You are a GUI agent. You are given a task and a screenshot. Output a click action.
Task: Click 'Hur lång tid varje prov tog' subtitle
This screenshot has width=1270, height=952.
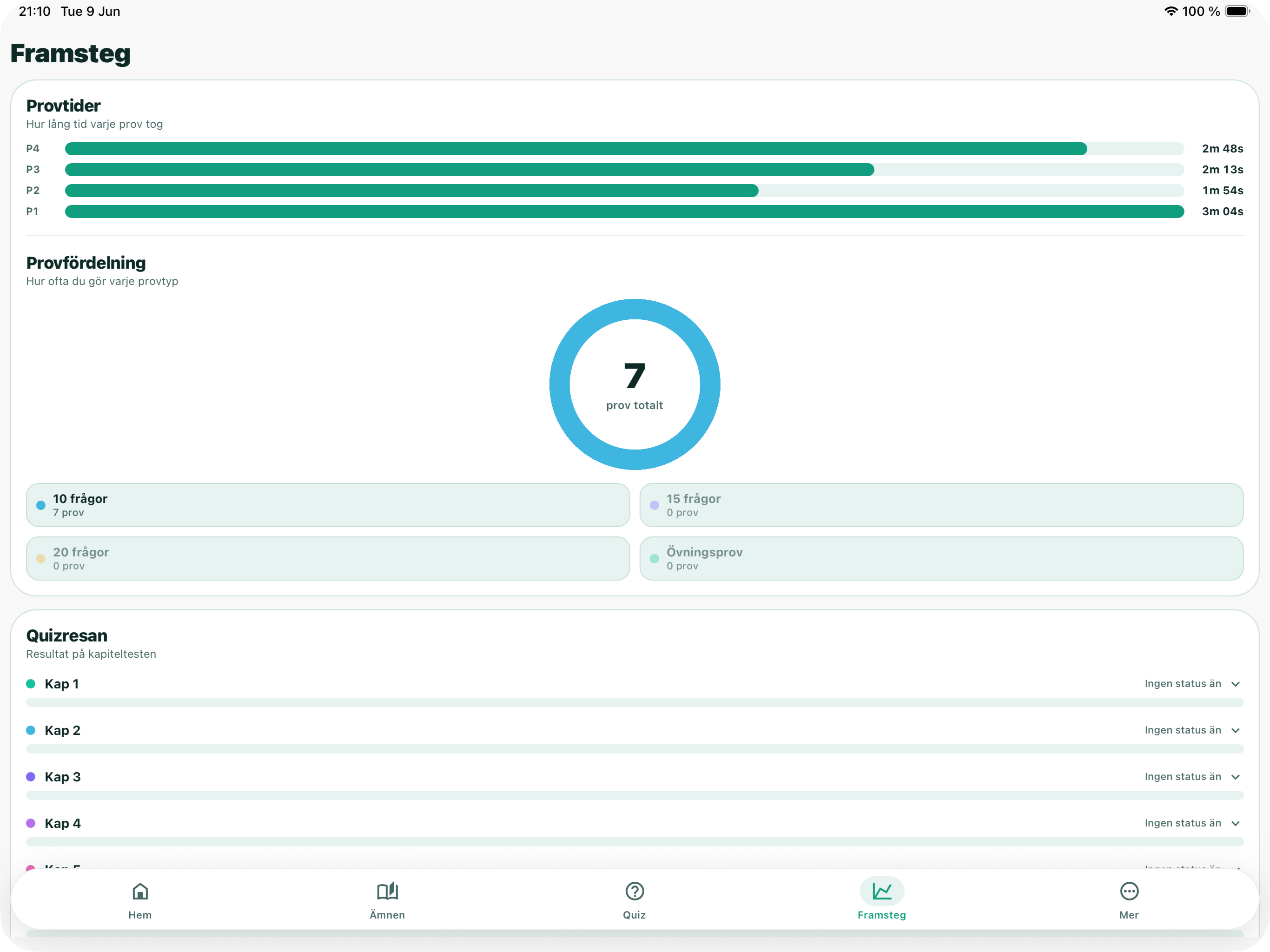tap(95, 124)
